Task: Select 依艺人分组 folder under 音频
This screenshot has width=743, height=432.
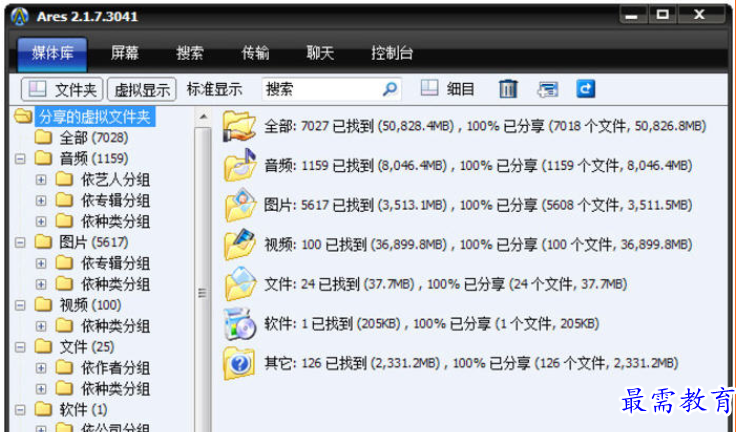Action: [116, 180]
